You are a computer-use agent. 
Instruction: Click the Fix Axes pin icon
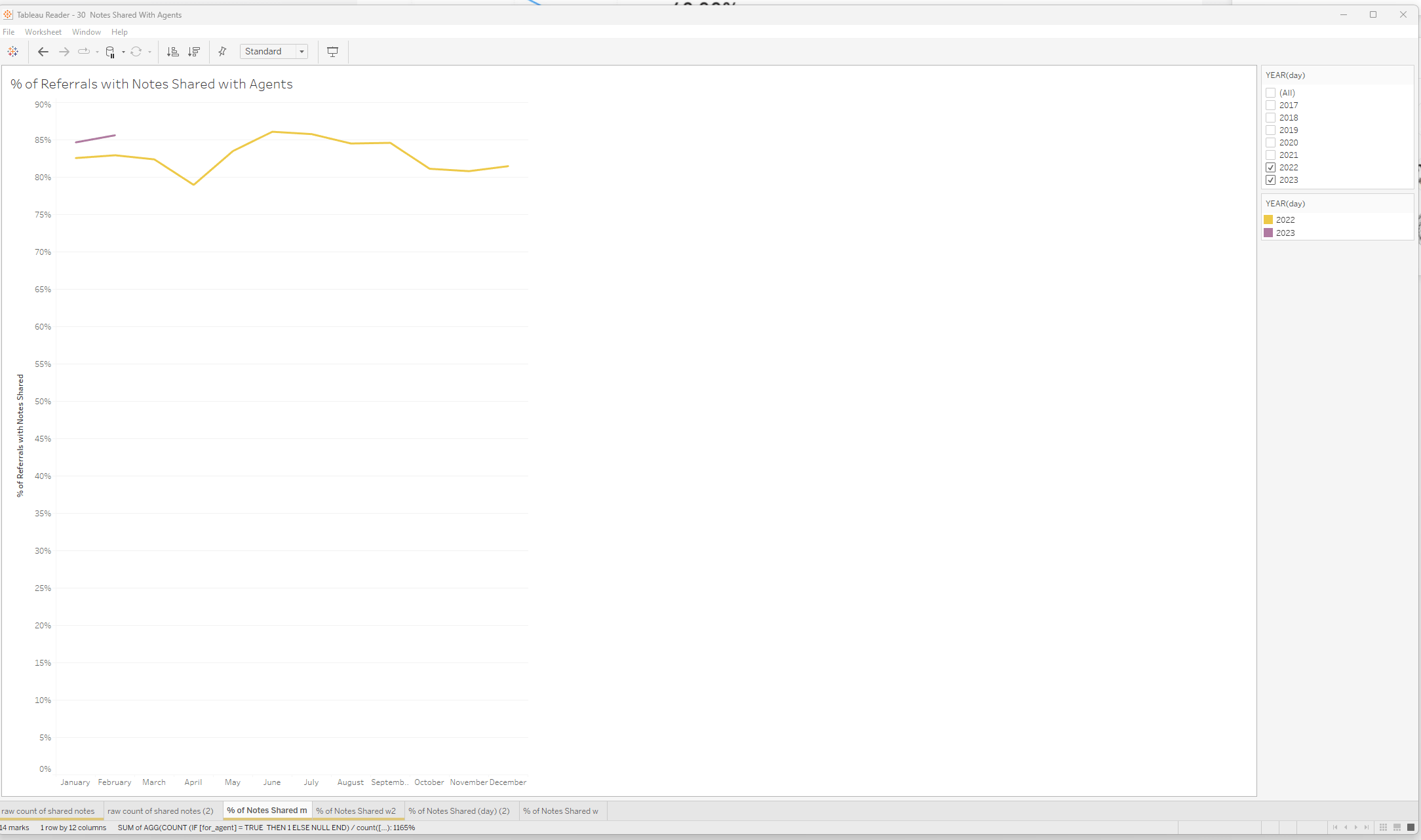222,52
